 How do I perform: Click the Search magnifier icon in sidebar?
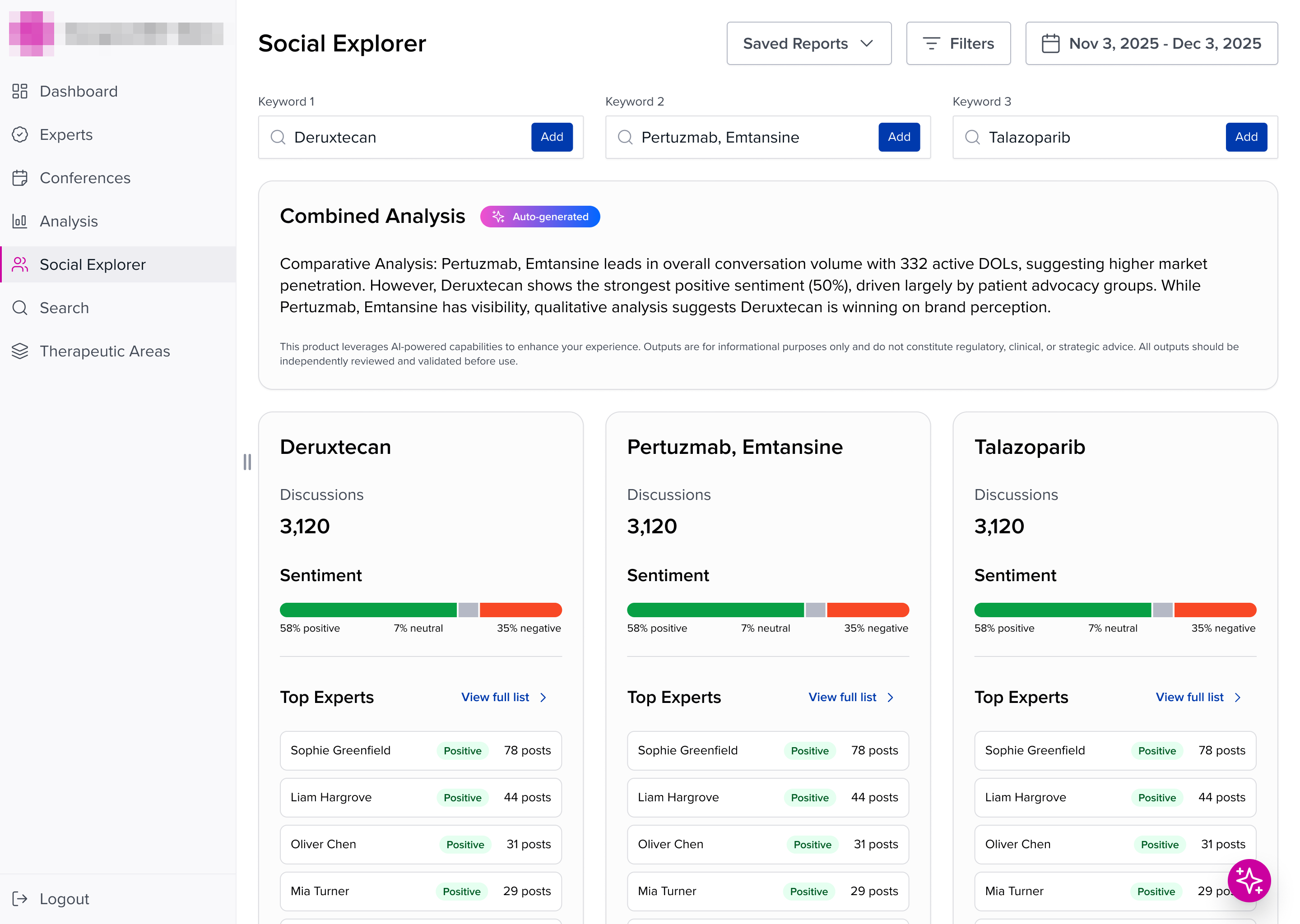click(x=20, y=307)
